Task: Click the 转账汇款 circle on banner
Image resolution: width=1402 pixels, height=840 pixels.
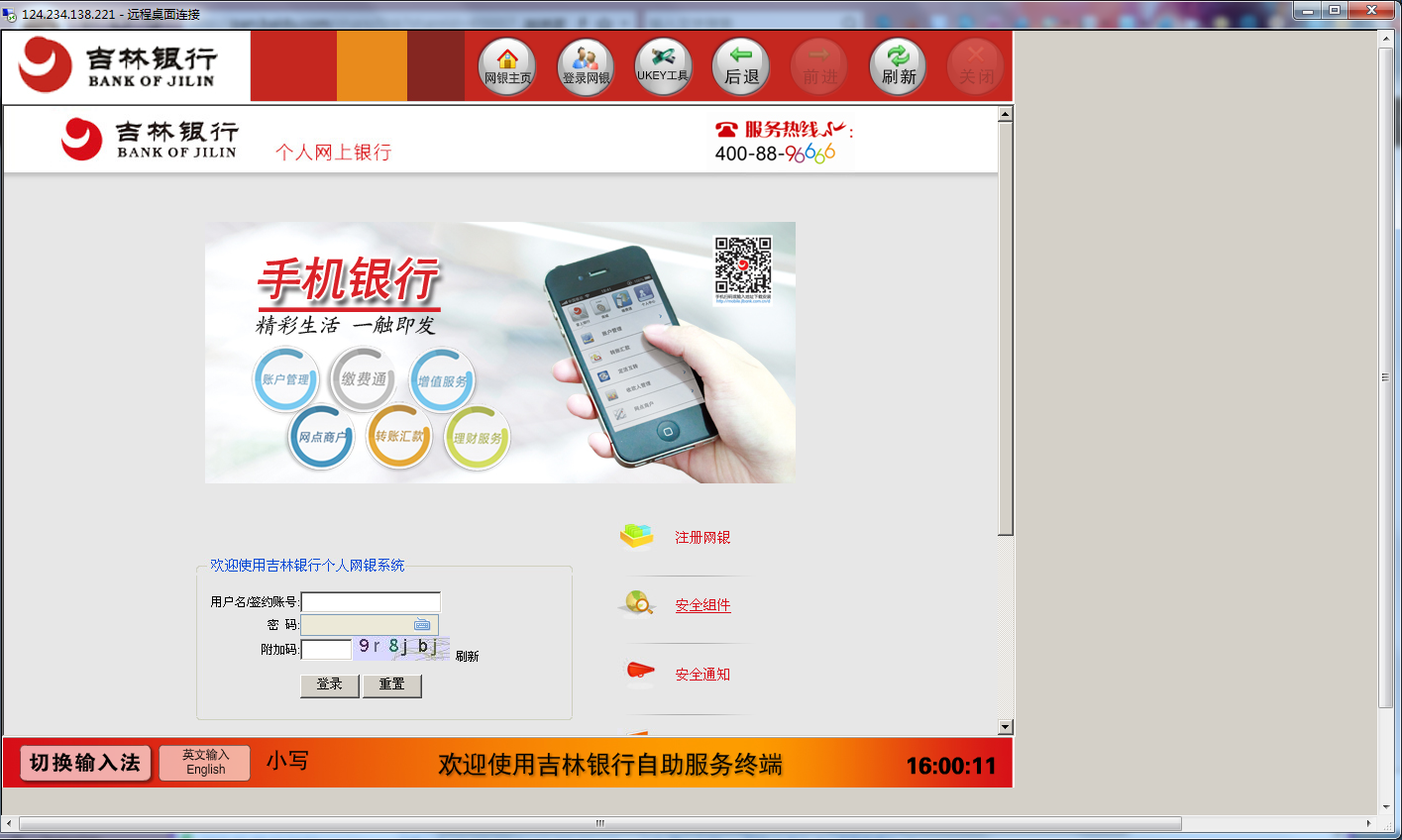Action: [x=398, y=437]
